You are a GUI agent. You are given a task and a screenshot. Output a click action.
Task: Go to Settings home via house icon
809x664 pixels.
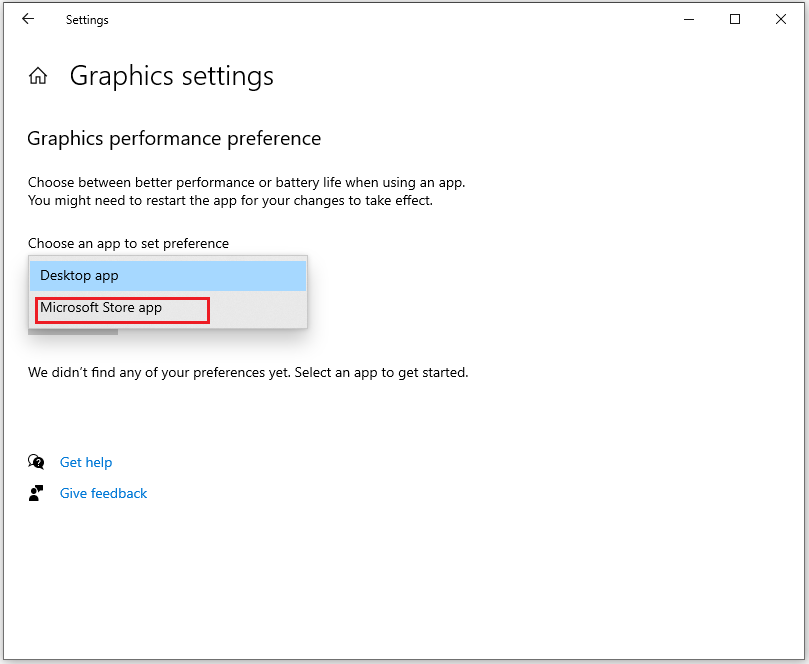tap(38, 76)
